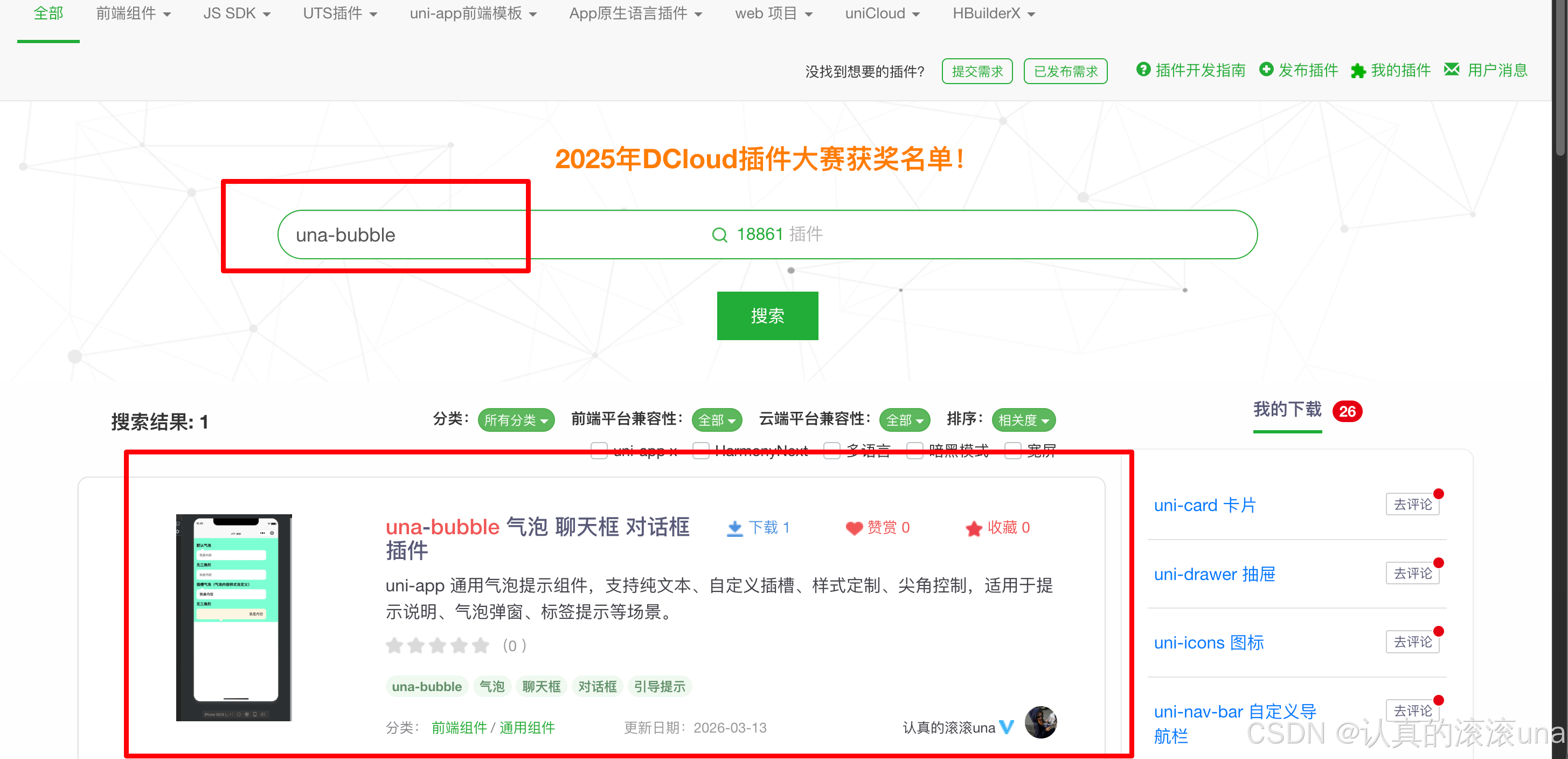Image resolution: width=1568 pixels, height=759 pixels.
Task: Open the una-bubble phone preview thumbnail
Action: pos(234,617)
